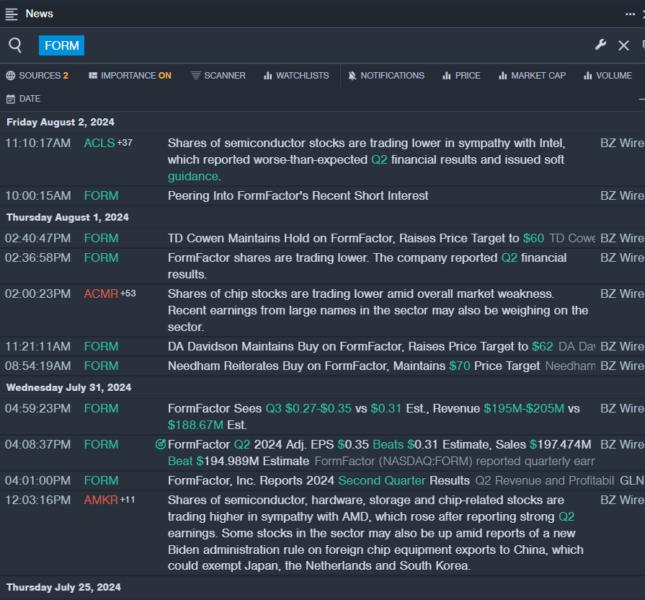
Task: Open story about sympathy with AMD earnings
Action: (375, 533)
